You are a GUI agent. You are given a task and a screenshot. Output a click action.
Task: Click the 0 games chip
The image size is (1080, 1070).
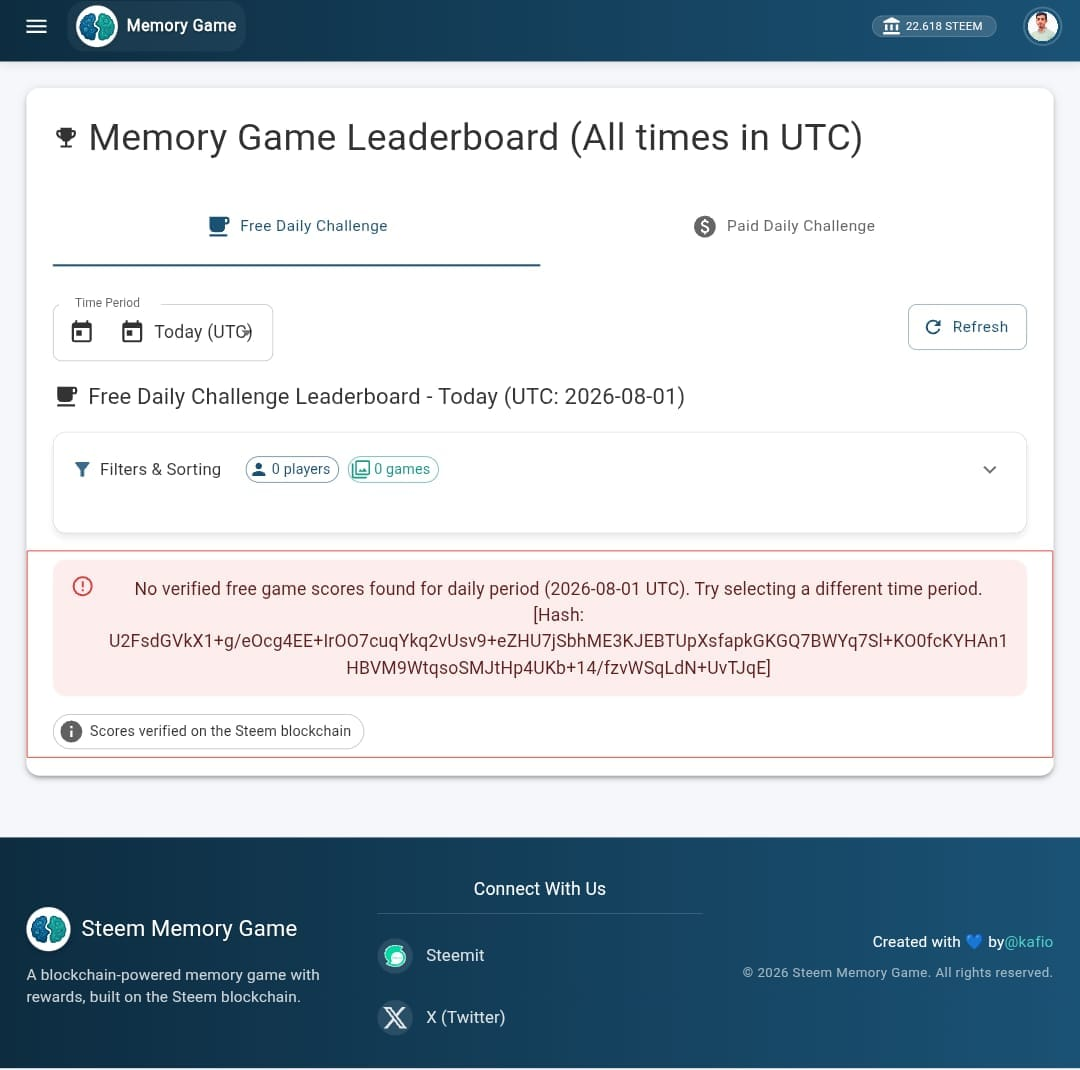pos(393,469)
